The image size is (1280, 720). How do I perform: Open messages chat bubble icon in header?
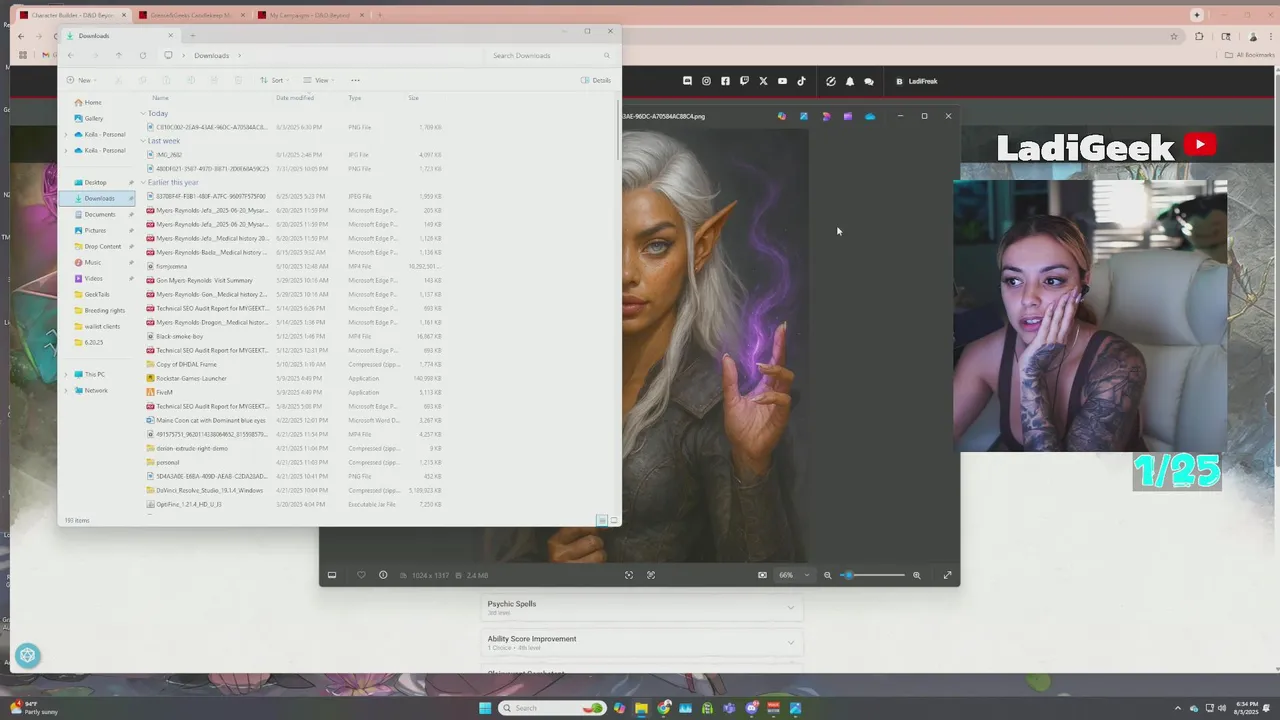[x=869, y=81]
